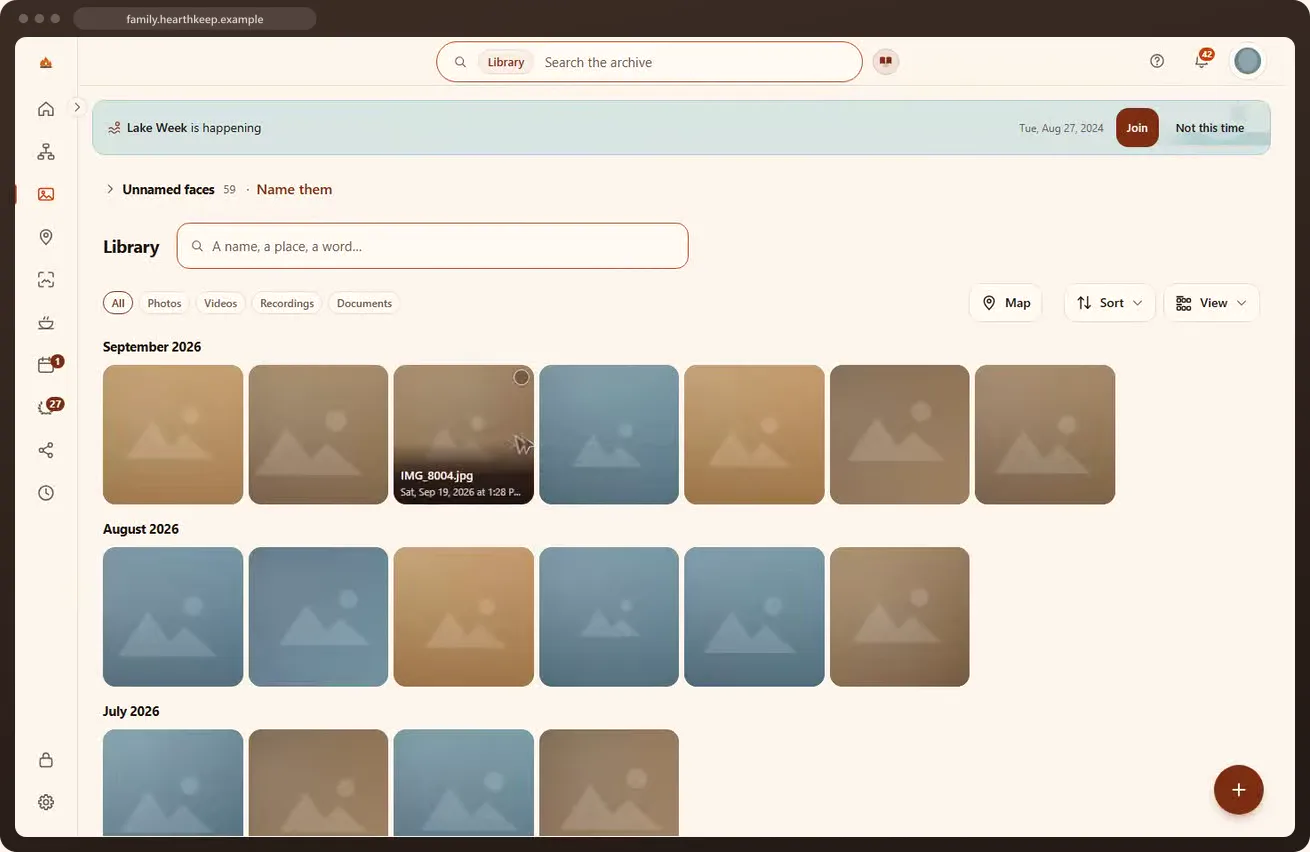Screen dimensions: 1310x852
Task: Open the Home page from the sidebar
Action: pos(46,109)
